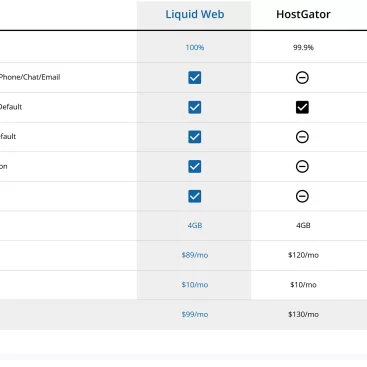Click the $130/mo total price
Screen dimensions: 367x367
303,314
